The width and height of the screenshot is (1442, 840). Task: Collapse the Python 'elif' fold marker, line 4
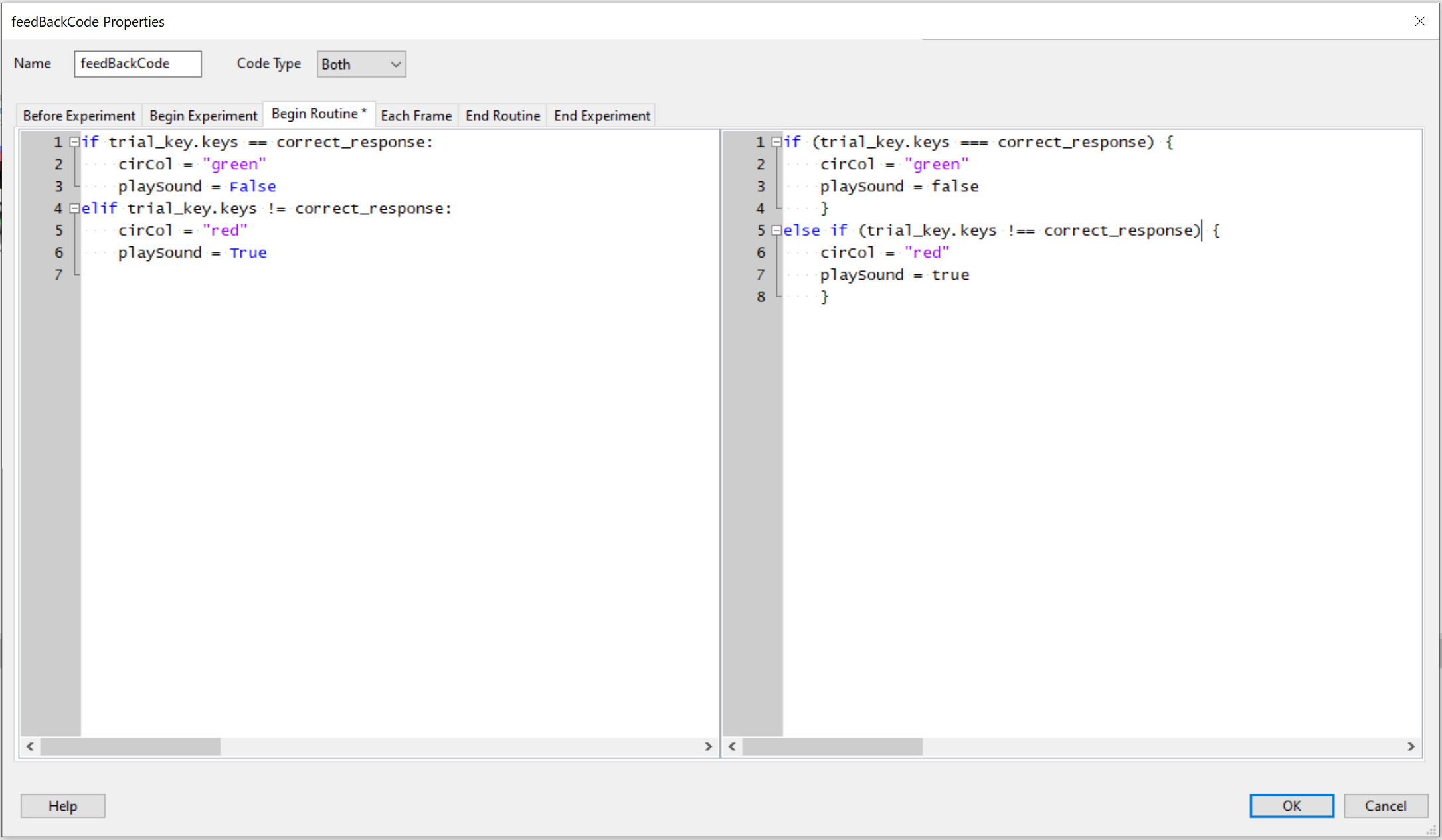75,209
